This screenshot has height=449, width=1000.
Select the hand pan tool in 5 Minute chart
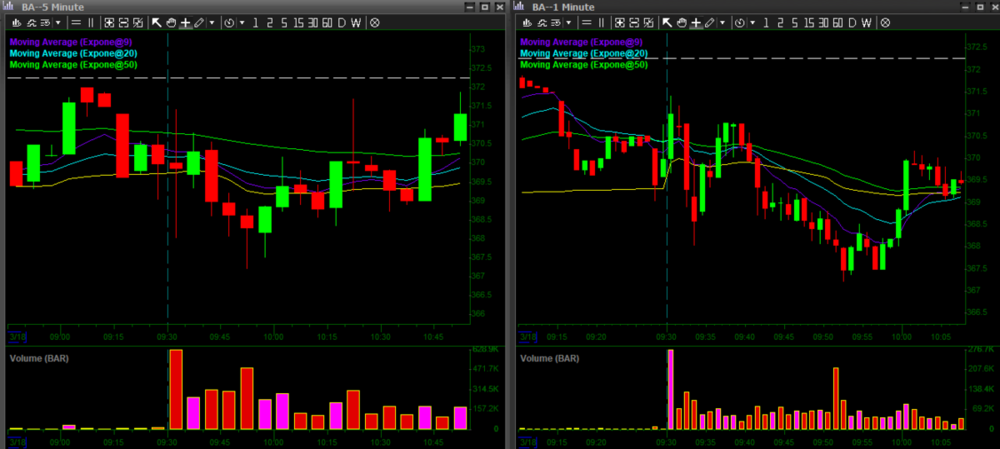click(171, 22)
